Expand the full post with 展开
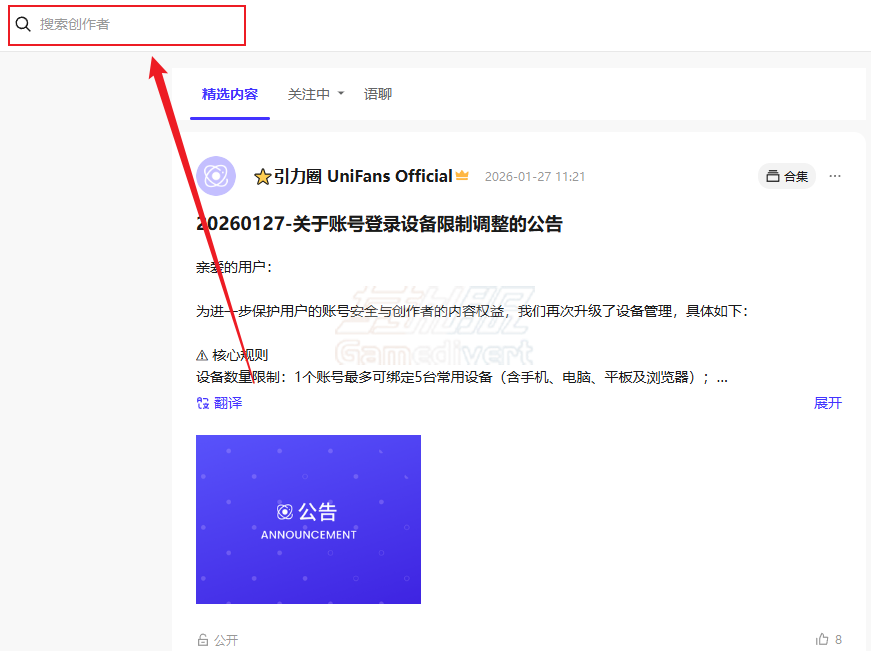Image resolution: width=871 pixels, height=651 pixels. (x=828, y=402)
